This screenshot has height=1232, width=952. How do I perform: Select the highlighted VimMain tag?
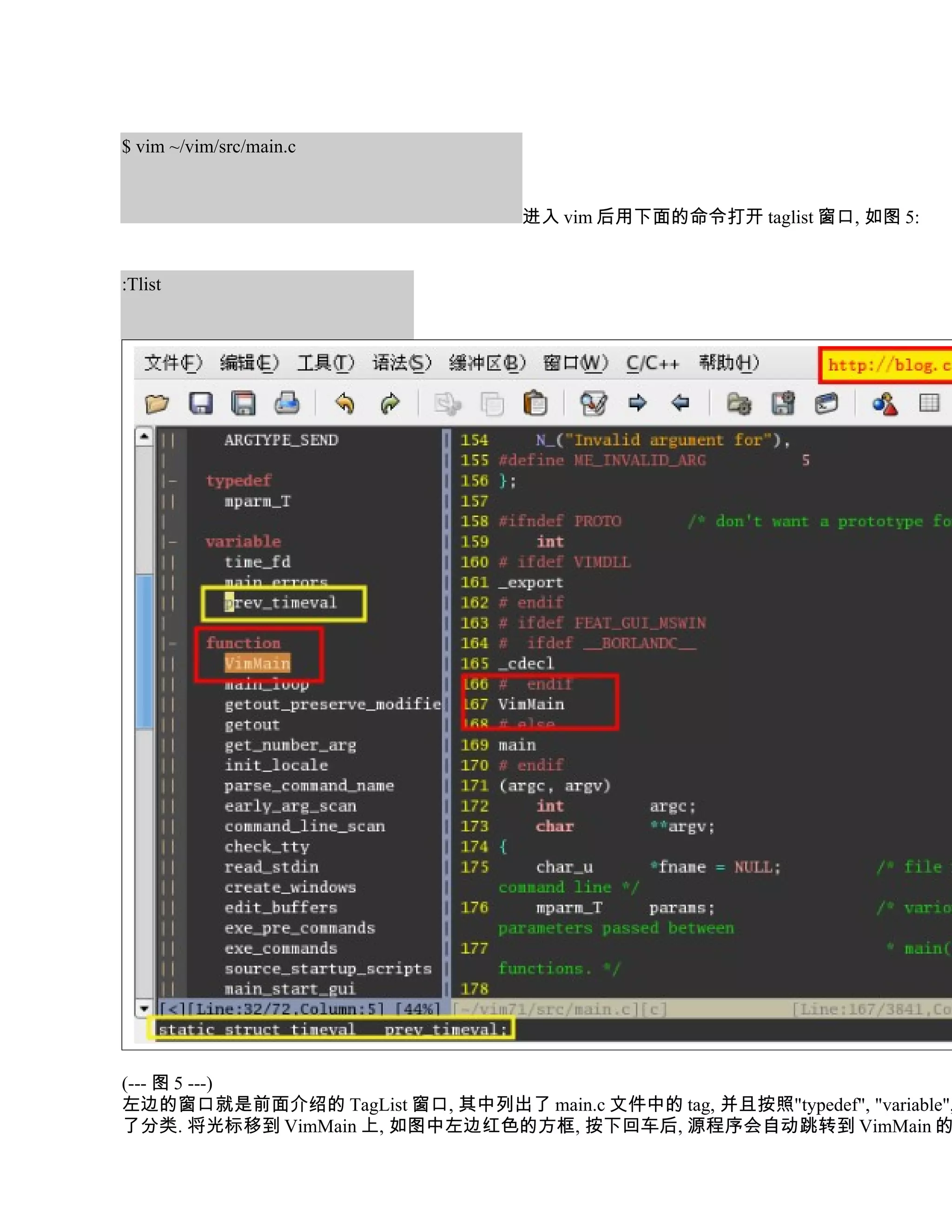coord(257,663)
